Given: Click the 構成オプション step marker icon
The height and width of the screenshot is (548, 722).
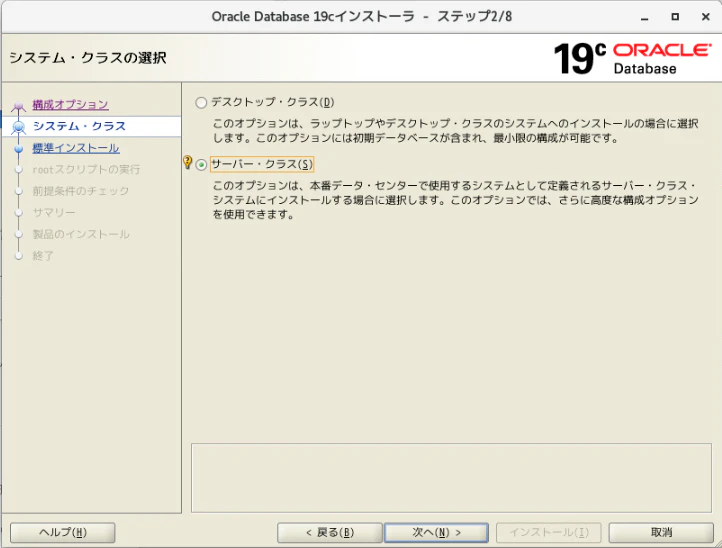Looking at the screenshot, I should pos(18,106).
